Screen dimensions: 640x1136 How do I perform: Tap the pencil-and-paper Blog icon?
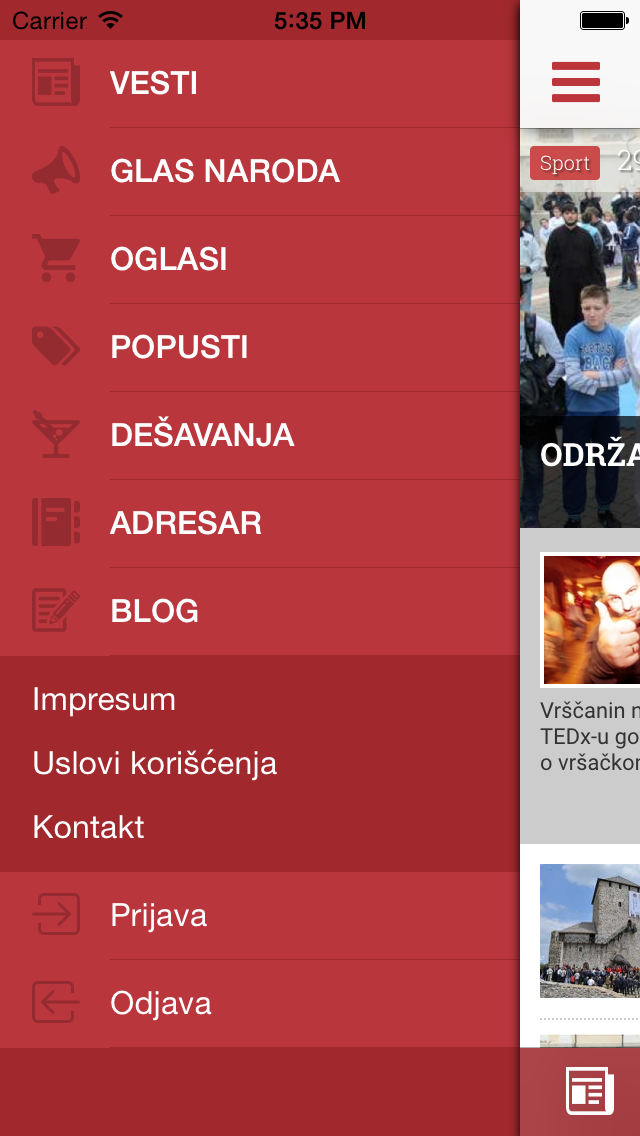(56, 610)
